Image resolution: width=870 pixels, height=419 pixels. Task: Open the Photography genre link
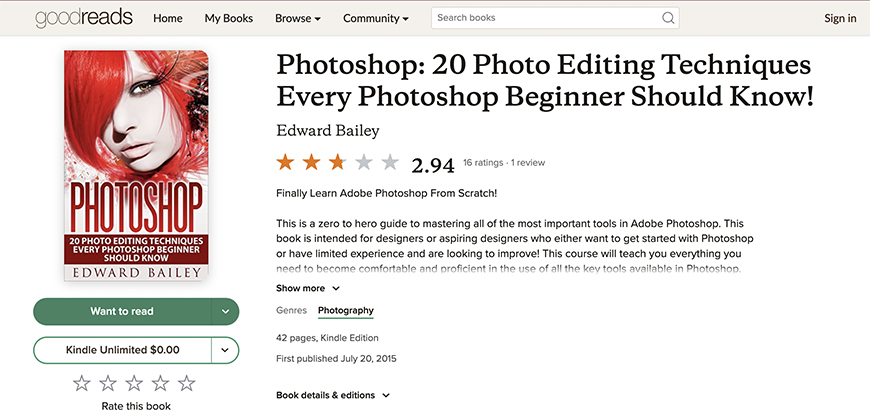tap(346, 311)
